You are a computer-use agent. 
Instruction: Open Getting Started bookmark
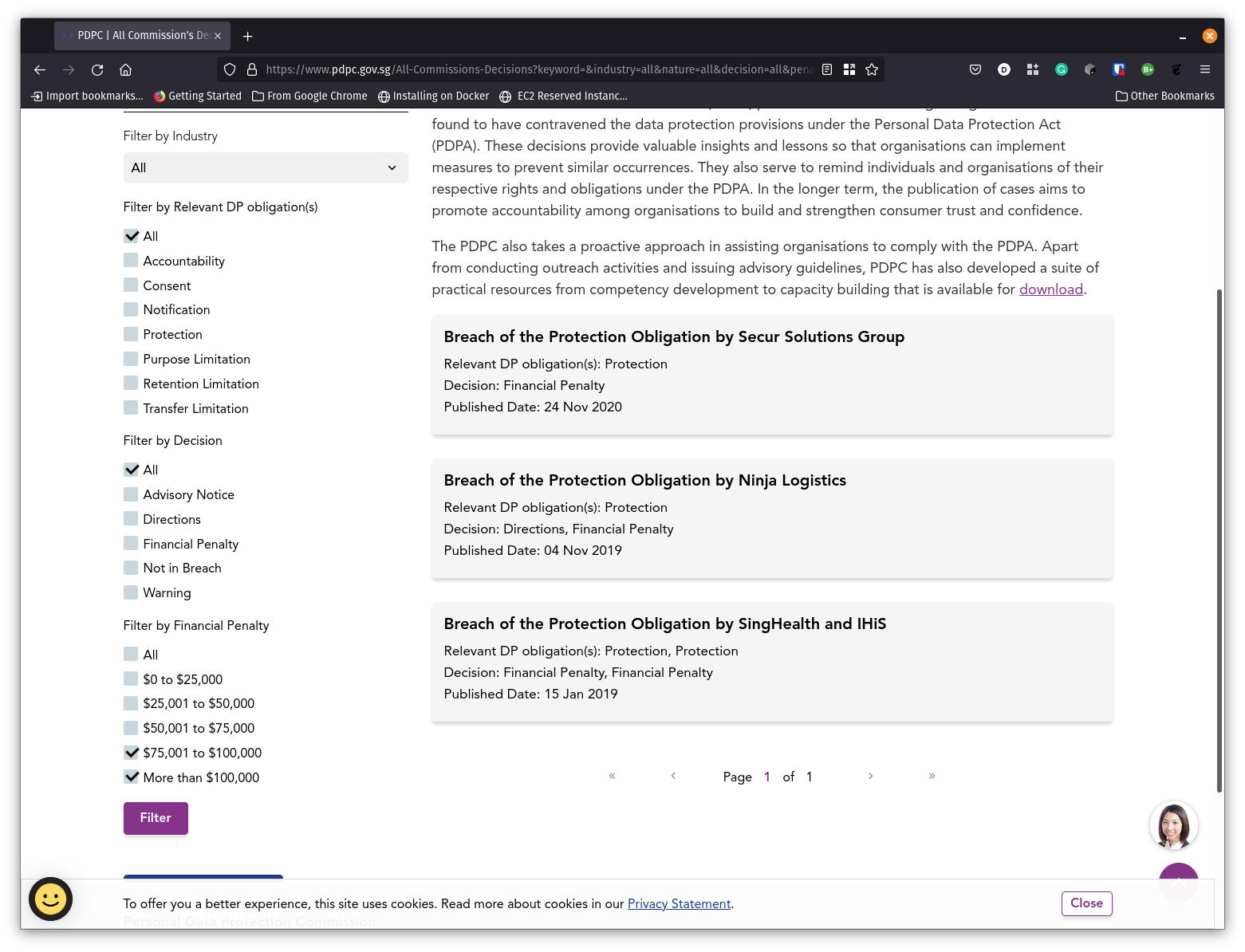(198, 96)
